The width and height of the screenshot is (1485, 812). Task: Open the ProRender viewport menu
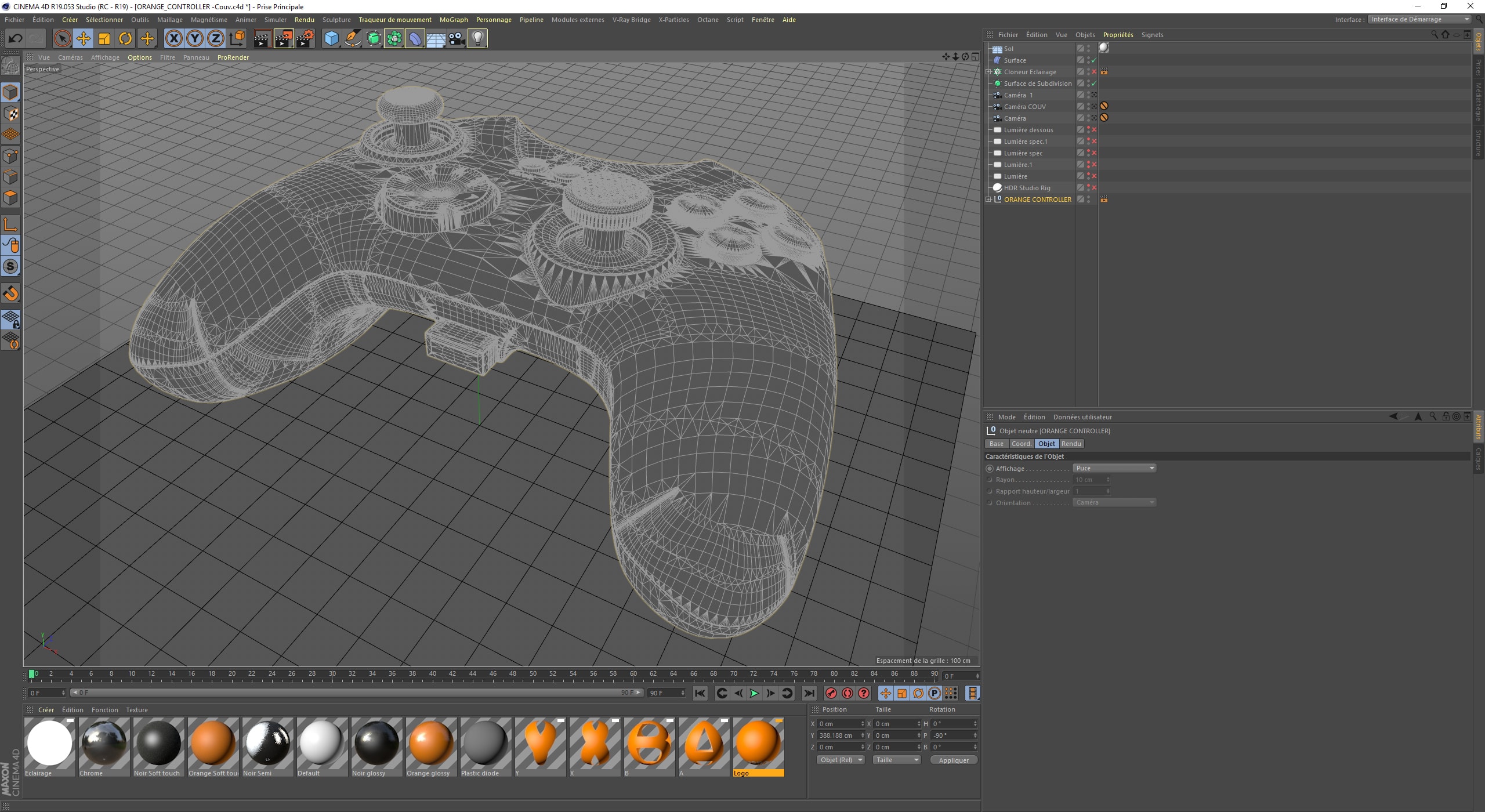coord(233,57)
